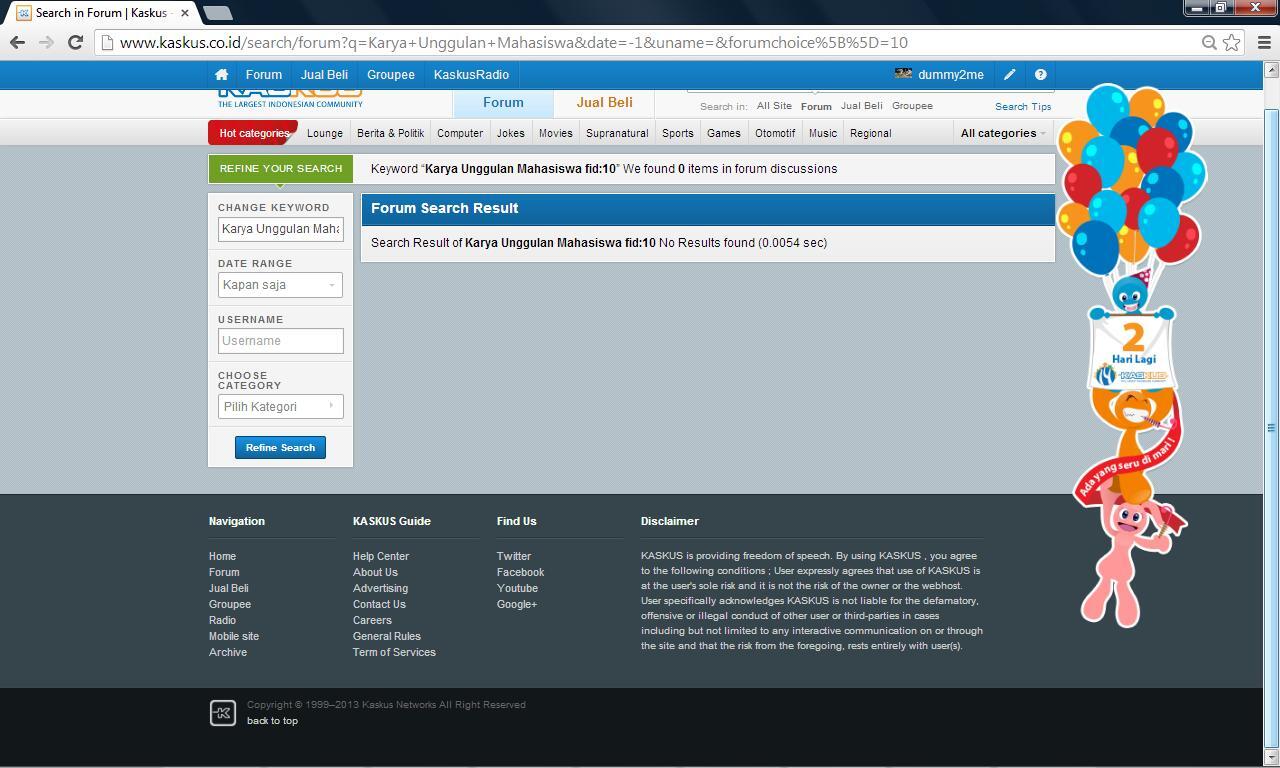The image size is (1280, 768).
Task: Click Username input field
Action: click(x=280, y=341)
